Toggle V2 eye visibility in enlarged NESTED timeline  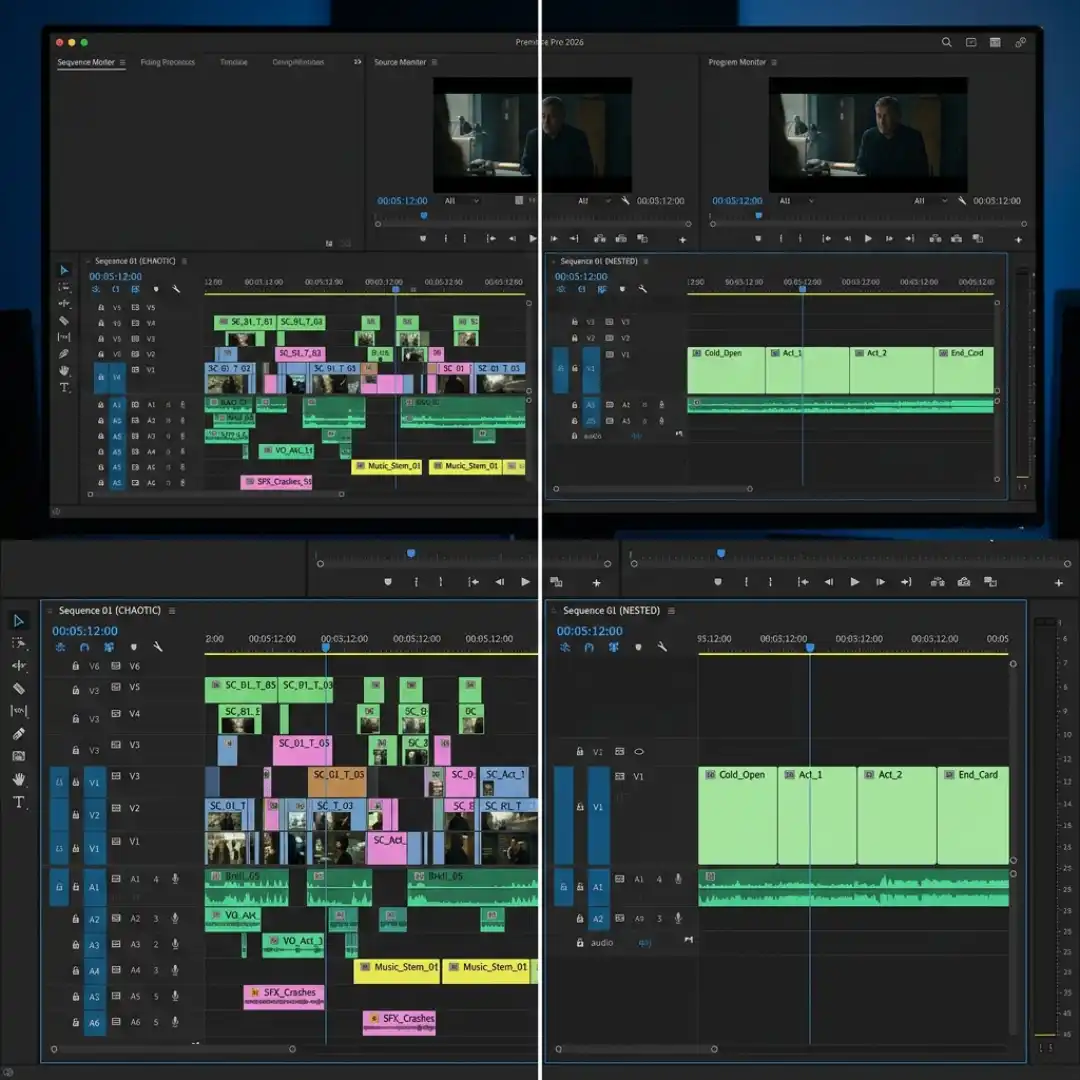638,751
